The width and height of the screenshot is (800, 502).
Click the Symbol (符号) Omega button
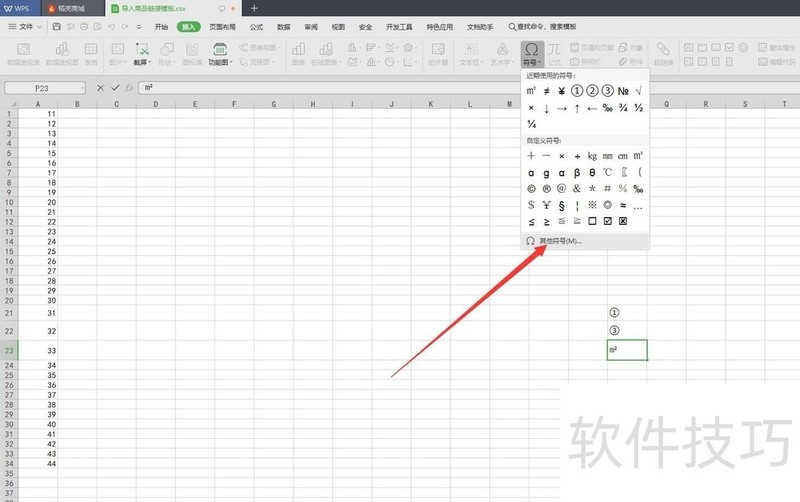[x=532, y=54]
